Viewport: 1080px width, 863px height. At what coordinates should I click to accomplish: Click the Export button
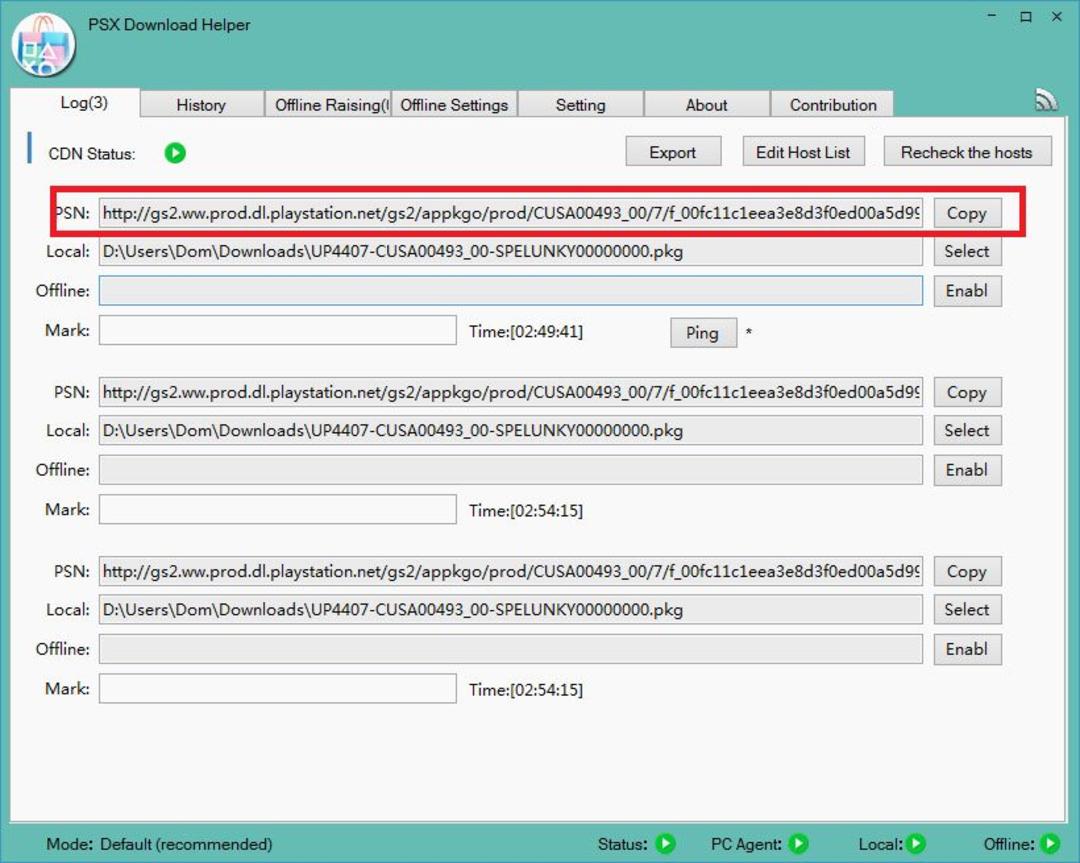click(x=673, y=152)
